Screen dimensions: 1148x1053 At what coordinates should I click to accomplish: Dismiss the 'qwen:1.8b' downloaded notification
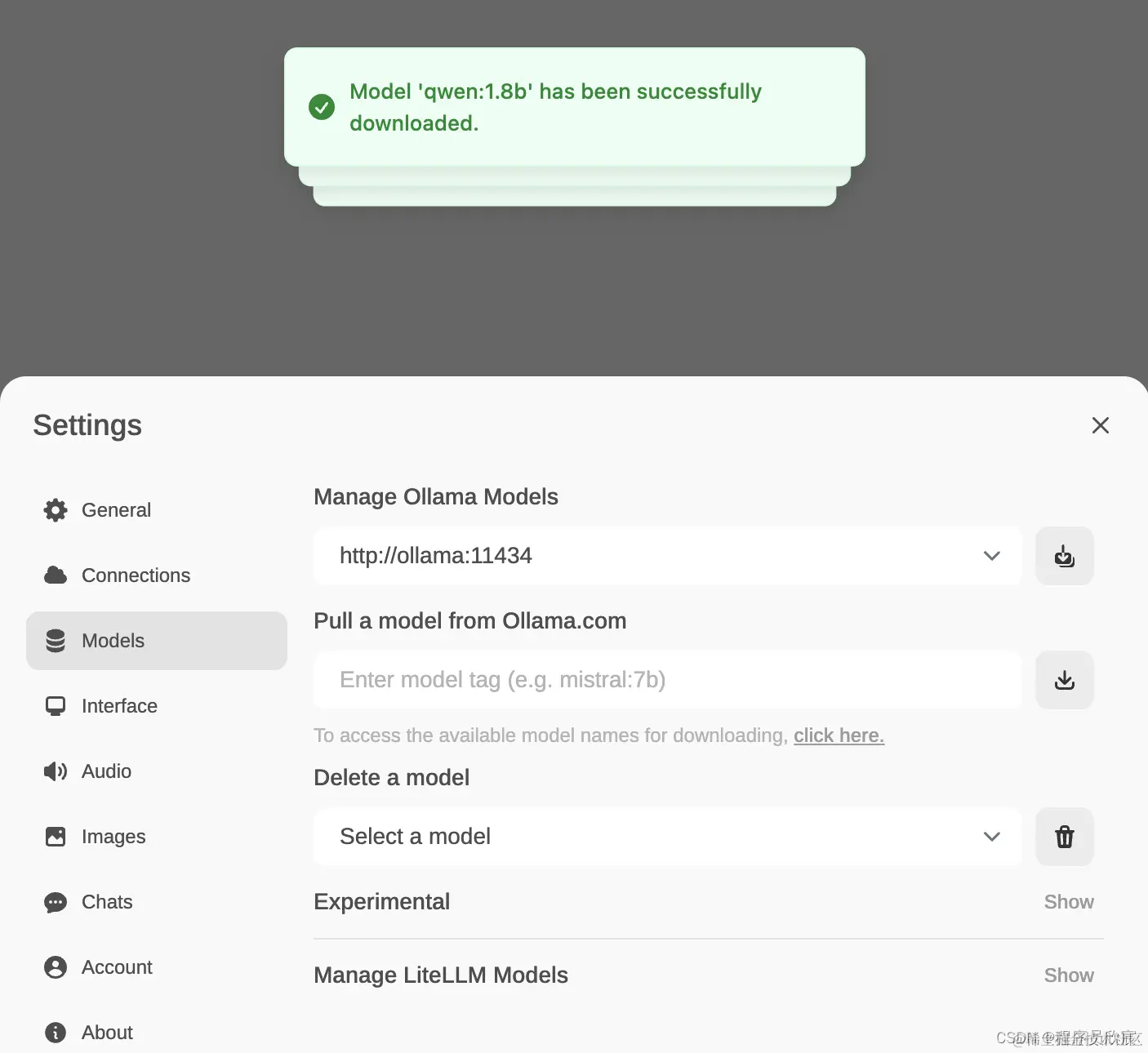(x=575, y=107)
